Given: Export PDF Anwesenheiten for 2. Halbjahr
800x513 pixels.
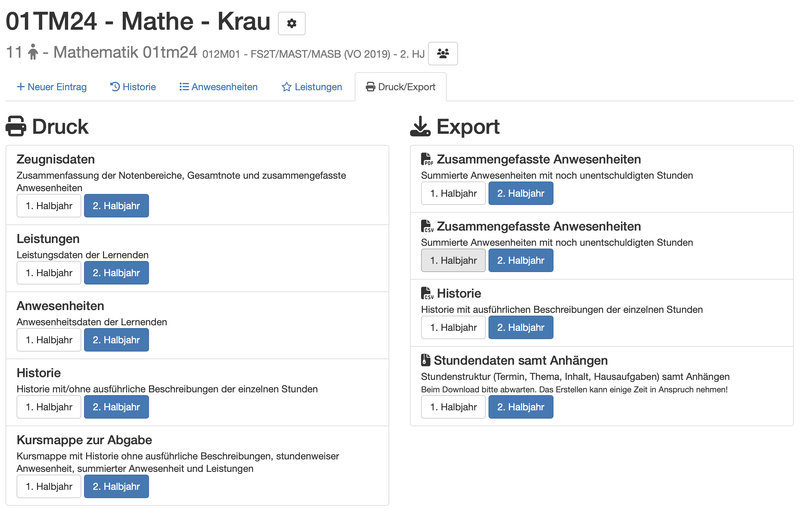Looking at the screenshot, I should pyautogui.click(x=520, y=194).
